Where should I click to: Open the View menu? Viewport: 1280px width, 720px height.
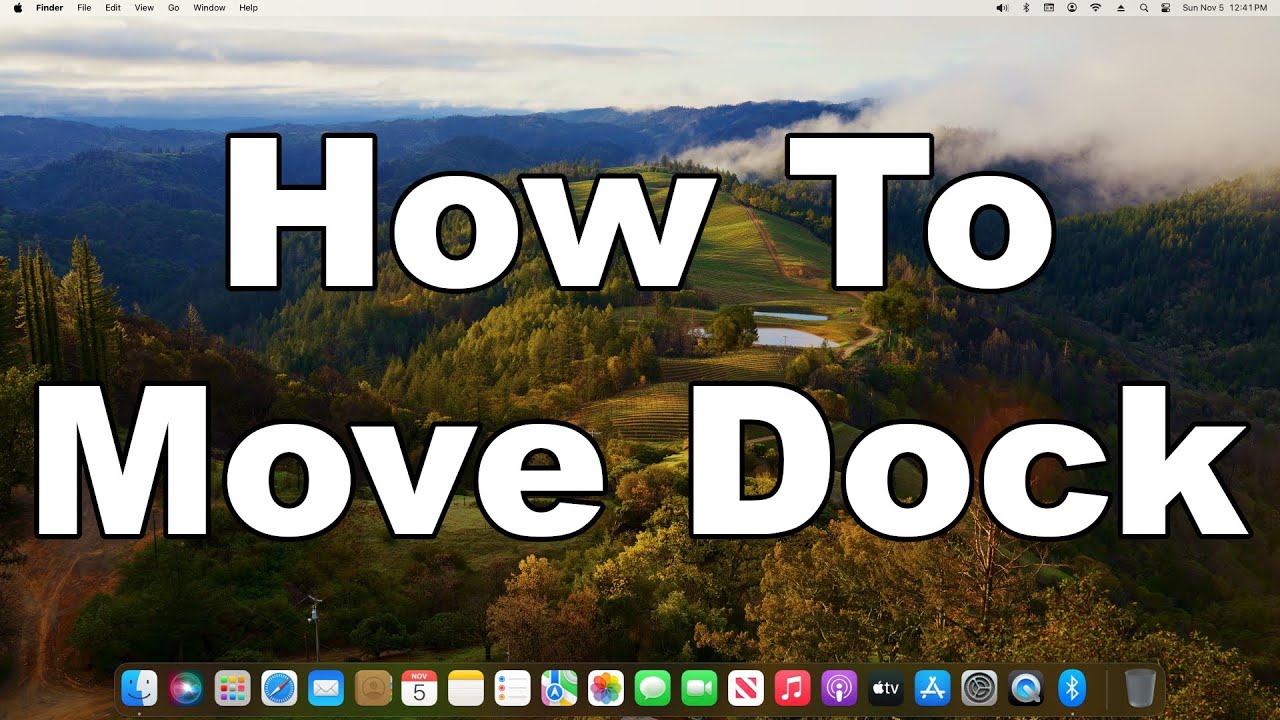tap(144, 7)
